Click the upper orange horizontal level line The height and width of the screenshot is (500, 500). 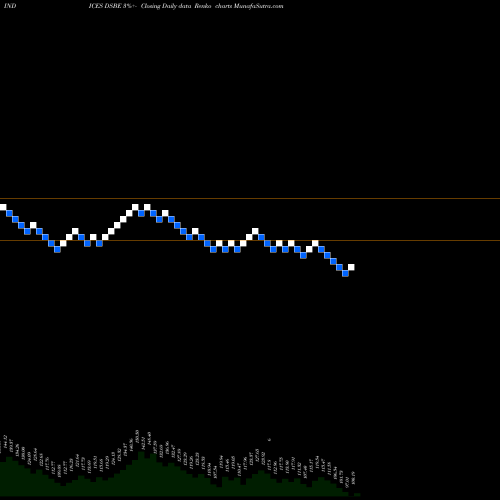[x=250, y=199]
